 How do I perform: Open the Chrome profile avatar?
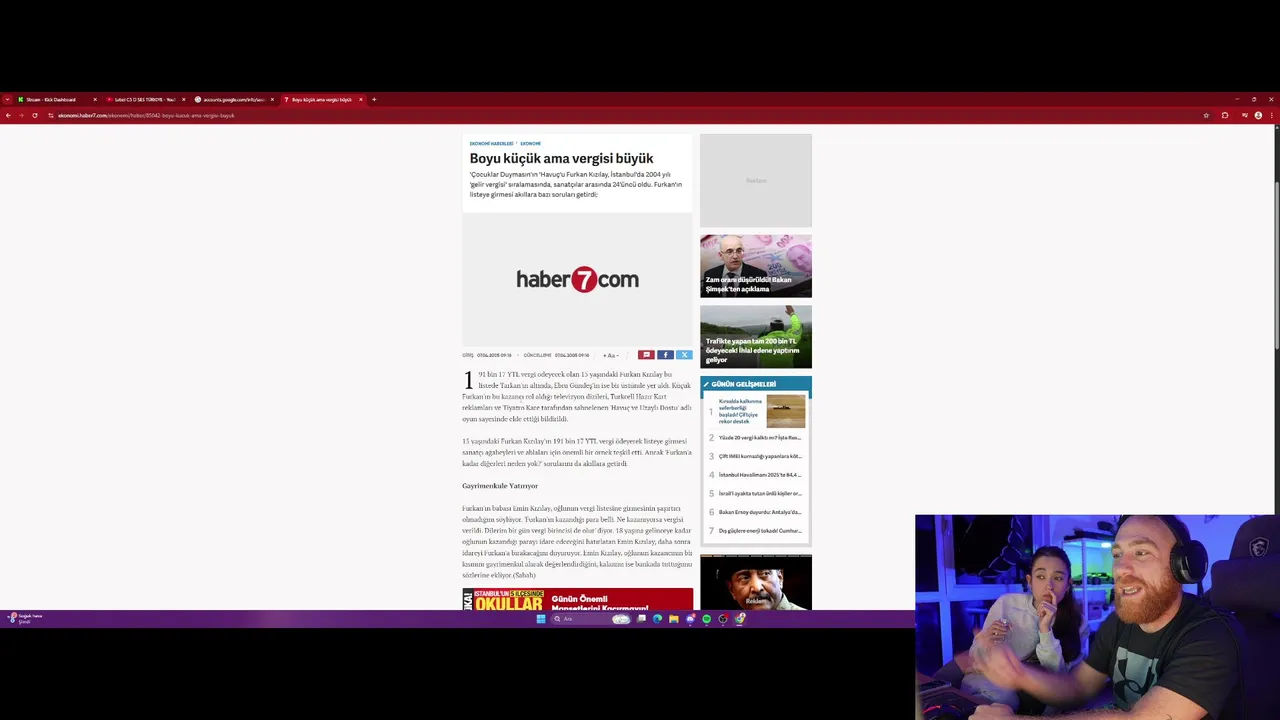1258,115
